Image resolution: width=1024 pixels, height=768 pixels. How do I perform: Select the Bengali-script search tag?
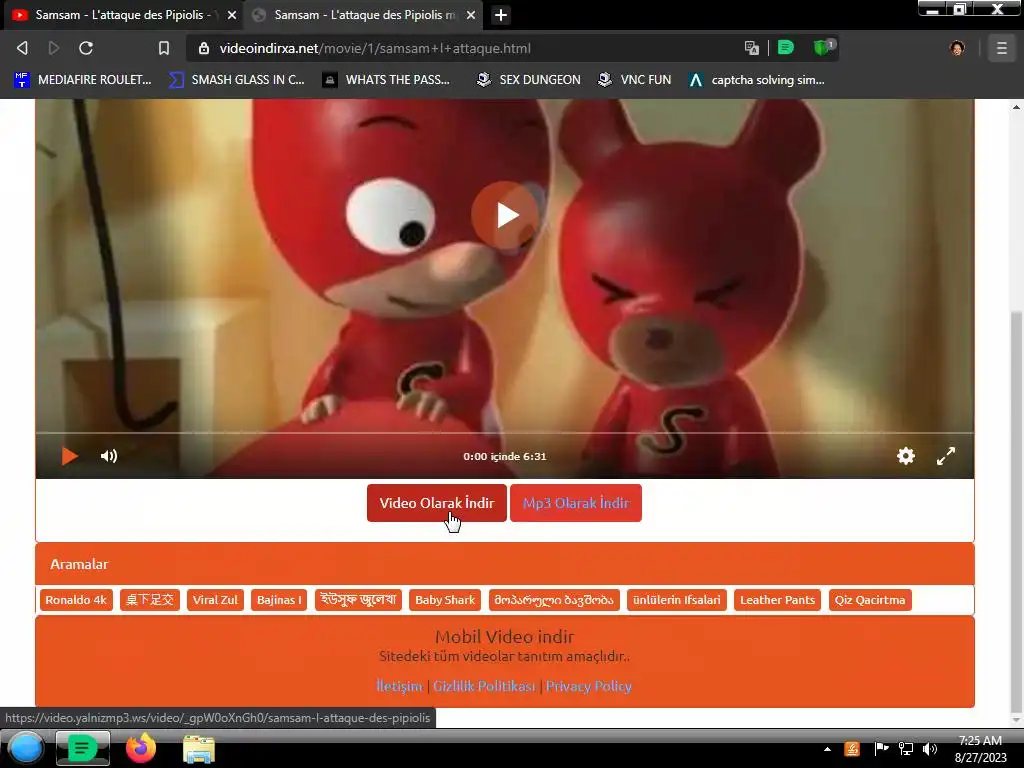coord(358,600)
